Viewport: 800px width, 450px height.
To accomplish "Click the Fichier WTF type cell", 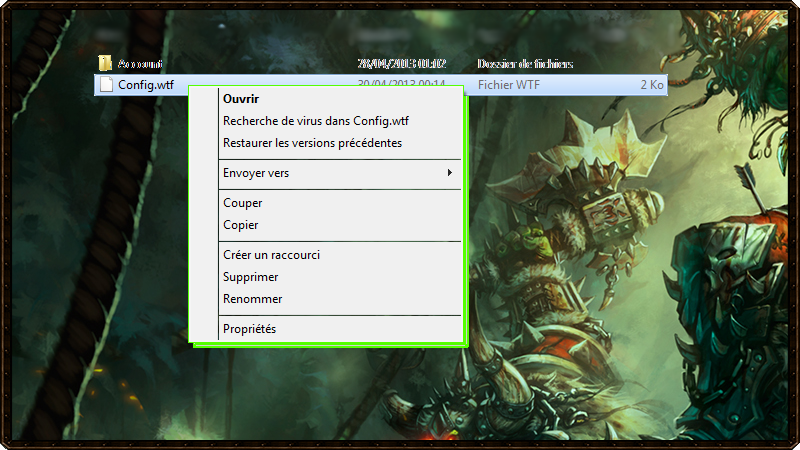I will (x=509, y=85).
